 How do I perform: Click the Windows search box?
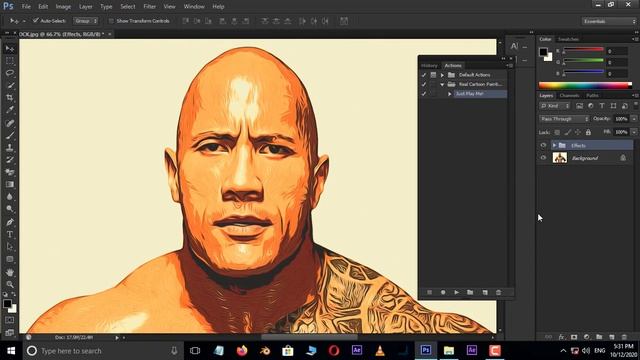[102, 351]
